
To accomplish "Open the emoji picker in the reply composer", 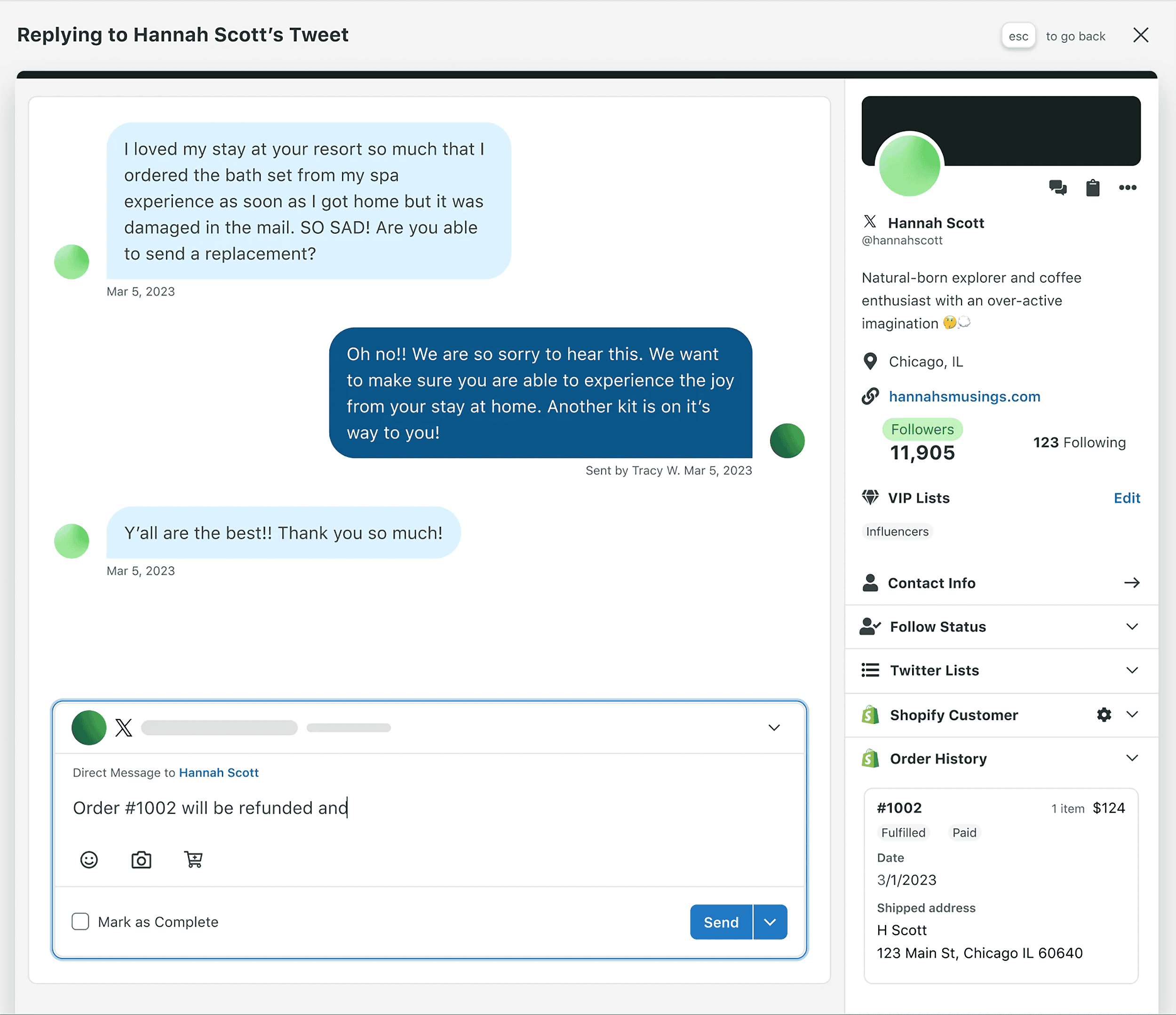I will point(90,859).
